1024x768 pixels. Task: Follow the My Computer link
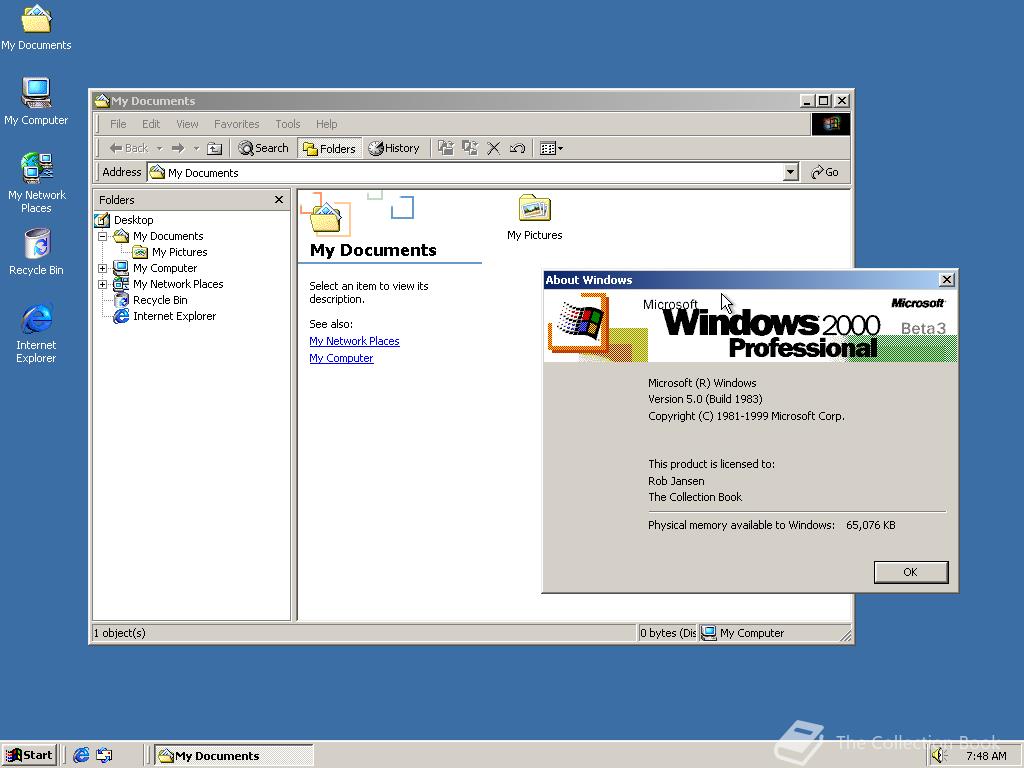pyautogui.click(x=341, y=358)
